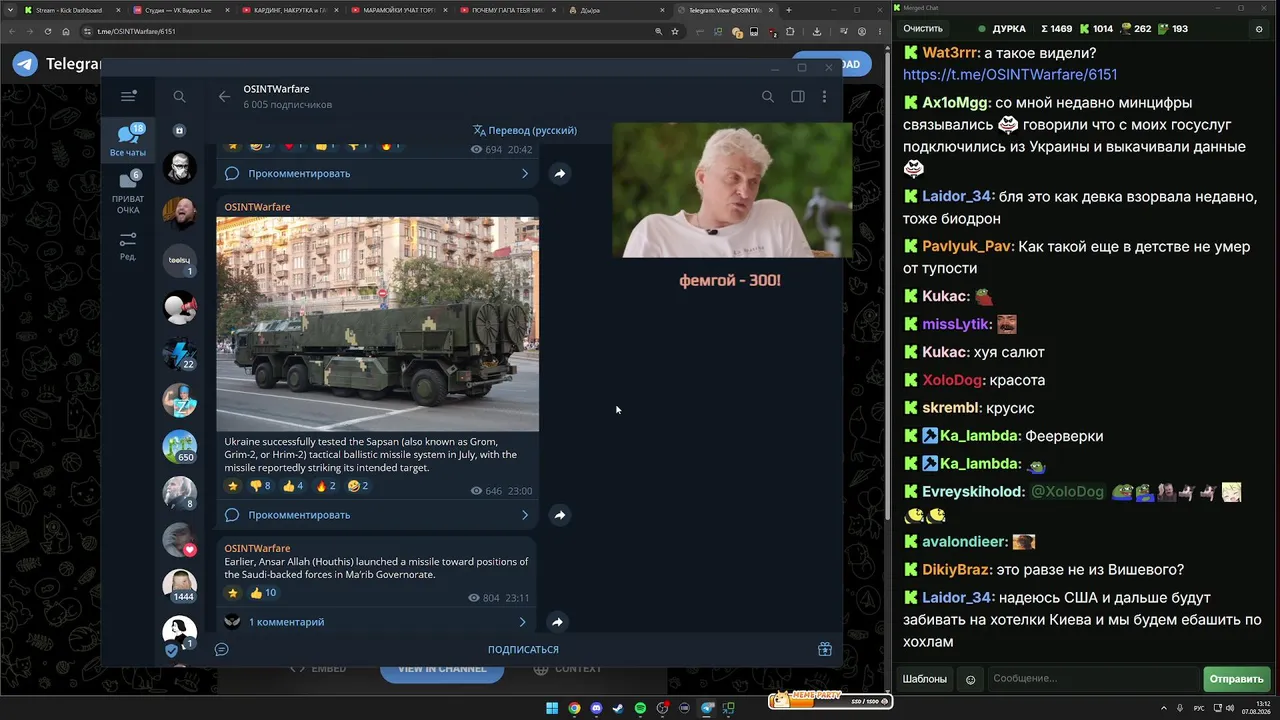1280x720 pixels.
Task: Open the teelsy chat avatar
Action: point(180,260)
